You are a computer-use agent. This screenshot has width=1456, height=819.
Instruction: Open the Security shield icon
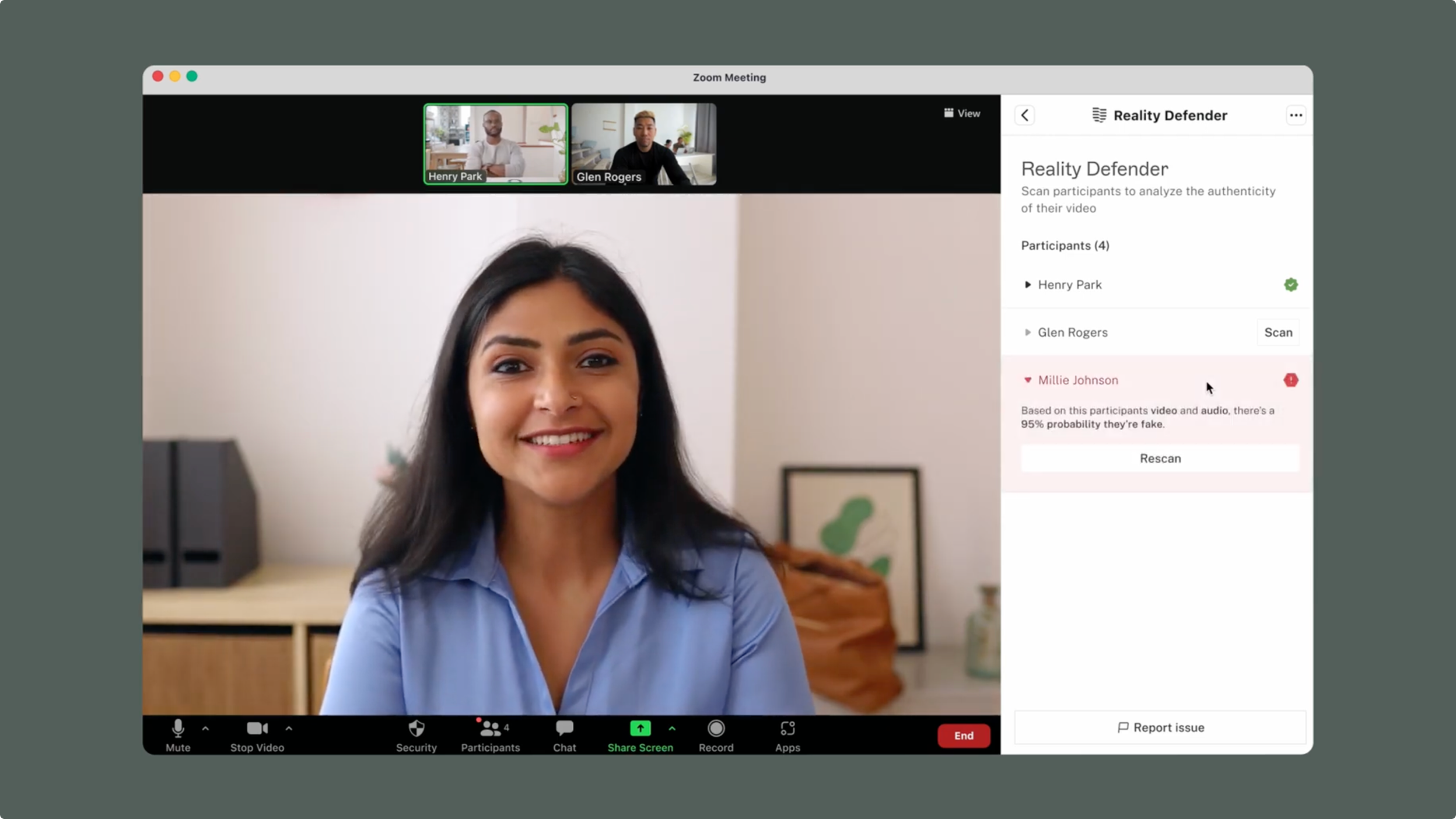point(416,729)
